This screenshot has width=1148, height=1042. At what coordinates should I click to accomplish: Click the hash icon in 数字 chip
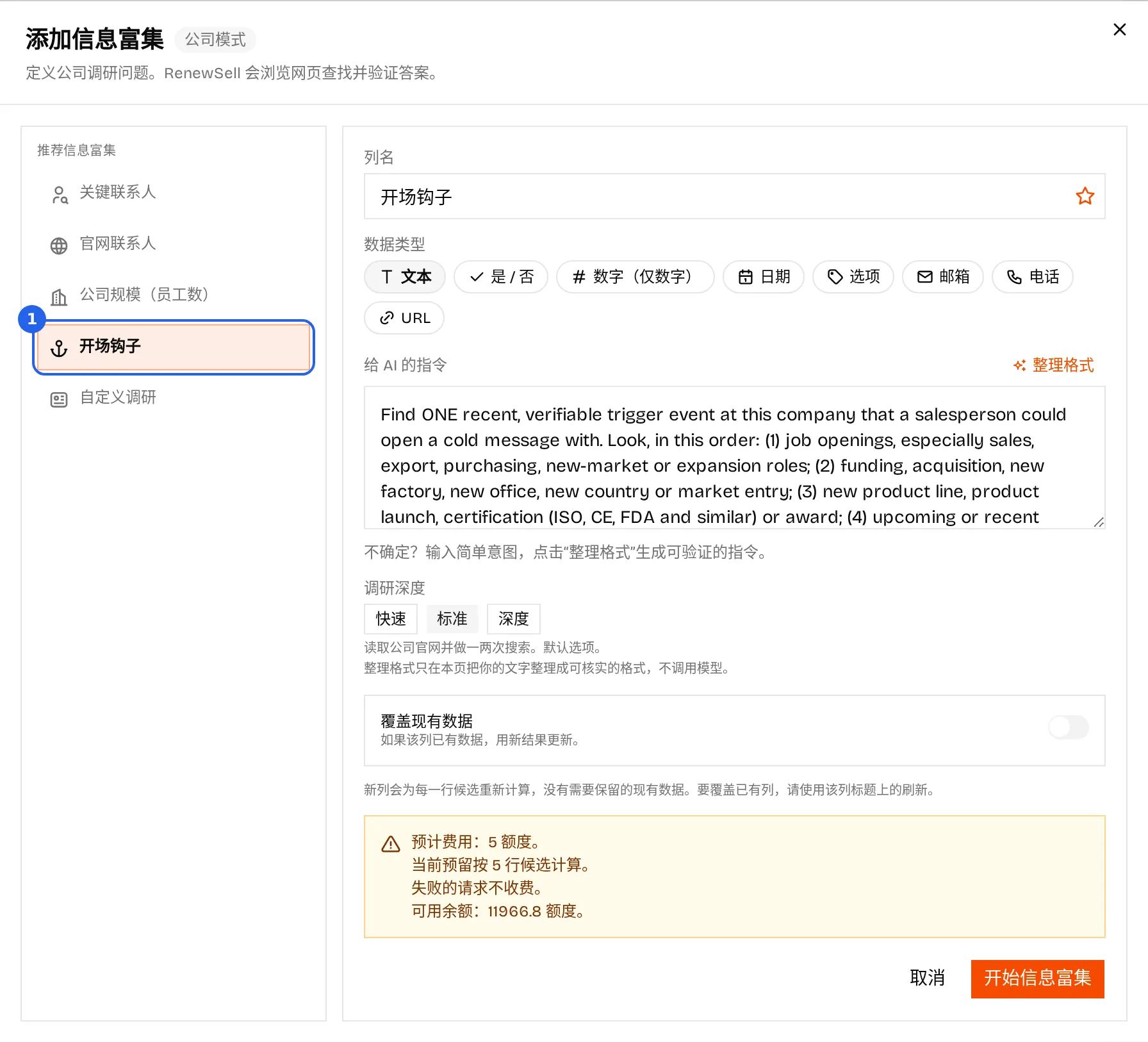pyautogui.click(x=579, y=277)
